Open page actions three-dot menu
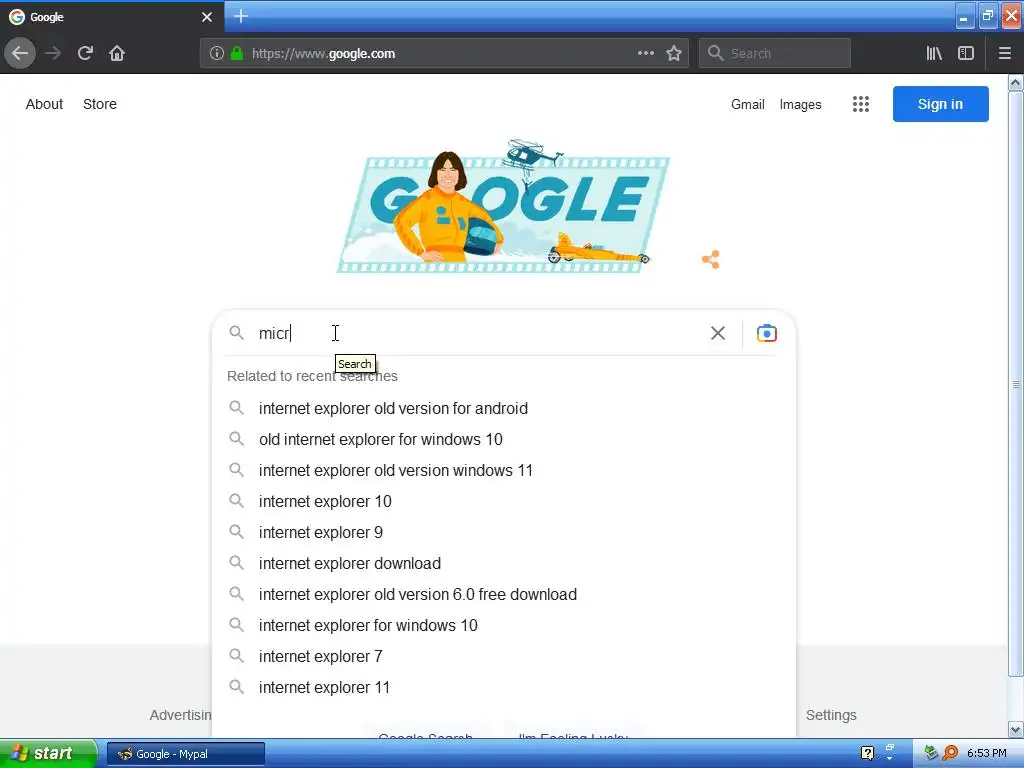1024x768 pixels. coord(645,53)
